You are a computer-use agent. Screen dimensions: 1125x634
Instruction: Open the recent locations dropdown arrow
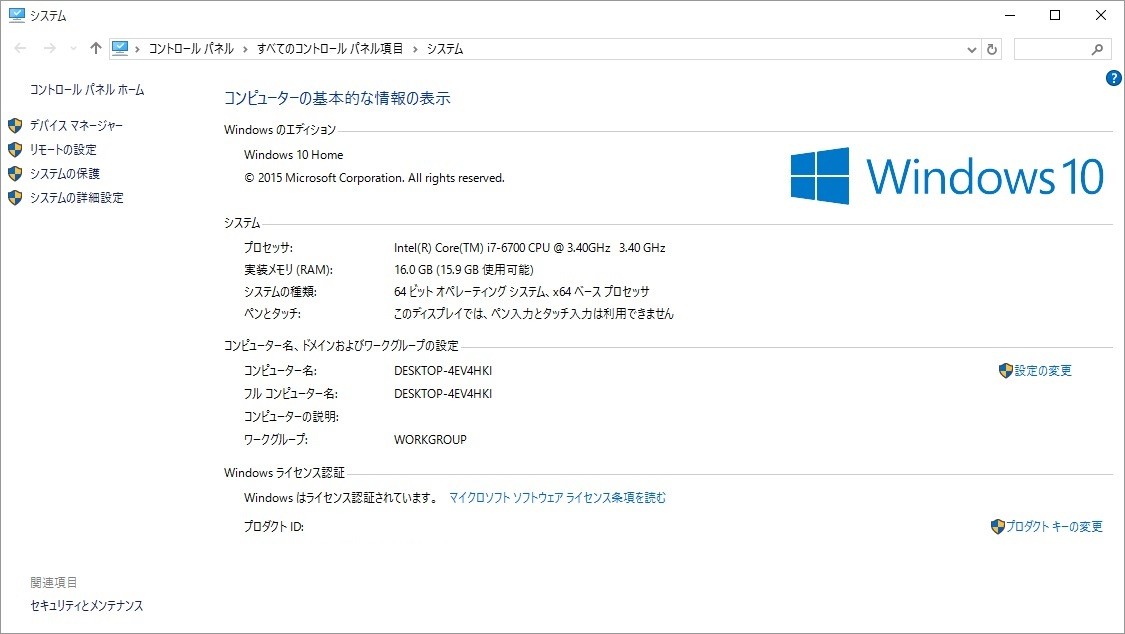coord(73,49)
